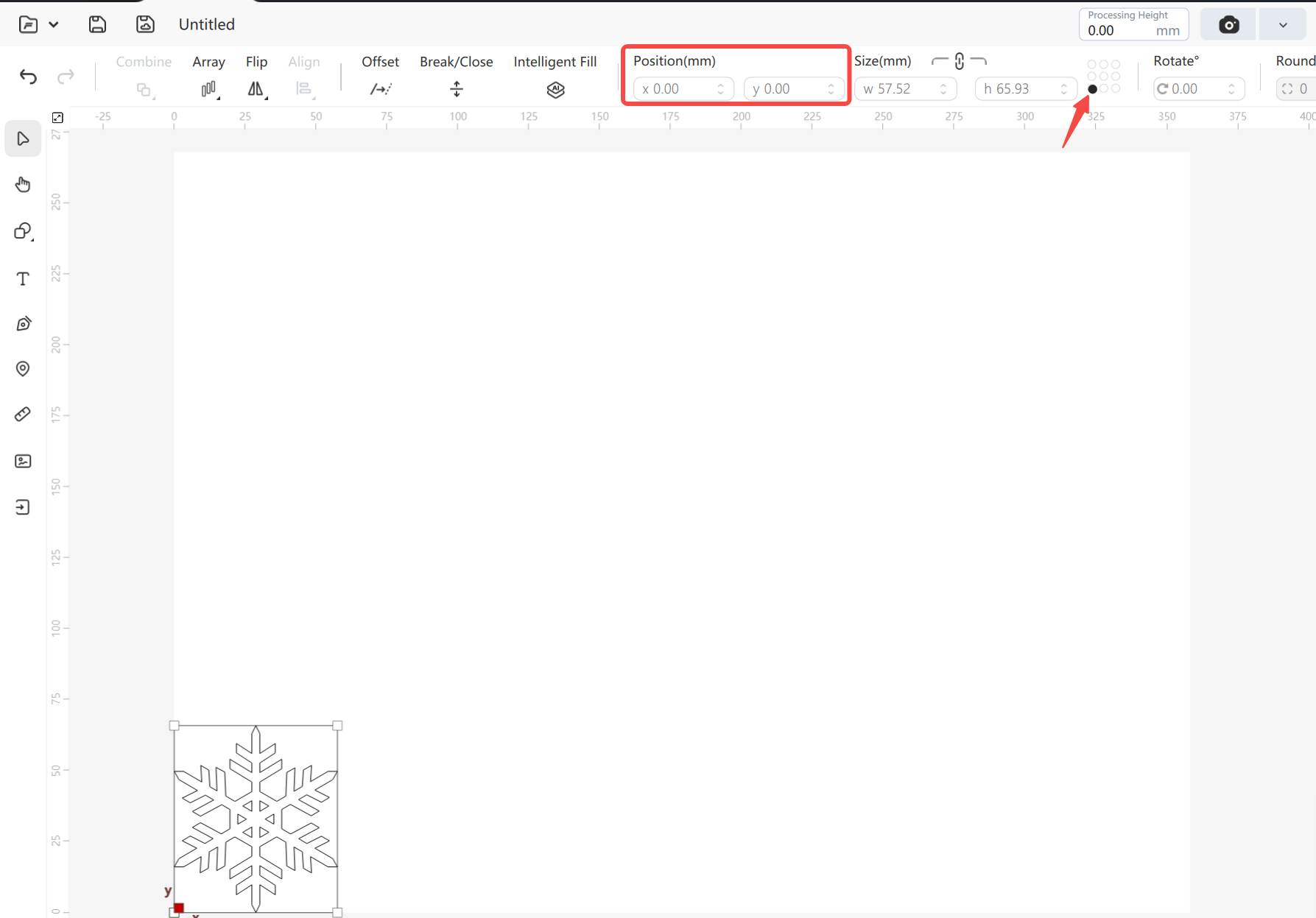Expand the dropdown next to camera
The image size is (1316, 918).
[1283, 25]
